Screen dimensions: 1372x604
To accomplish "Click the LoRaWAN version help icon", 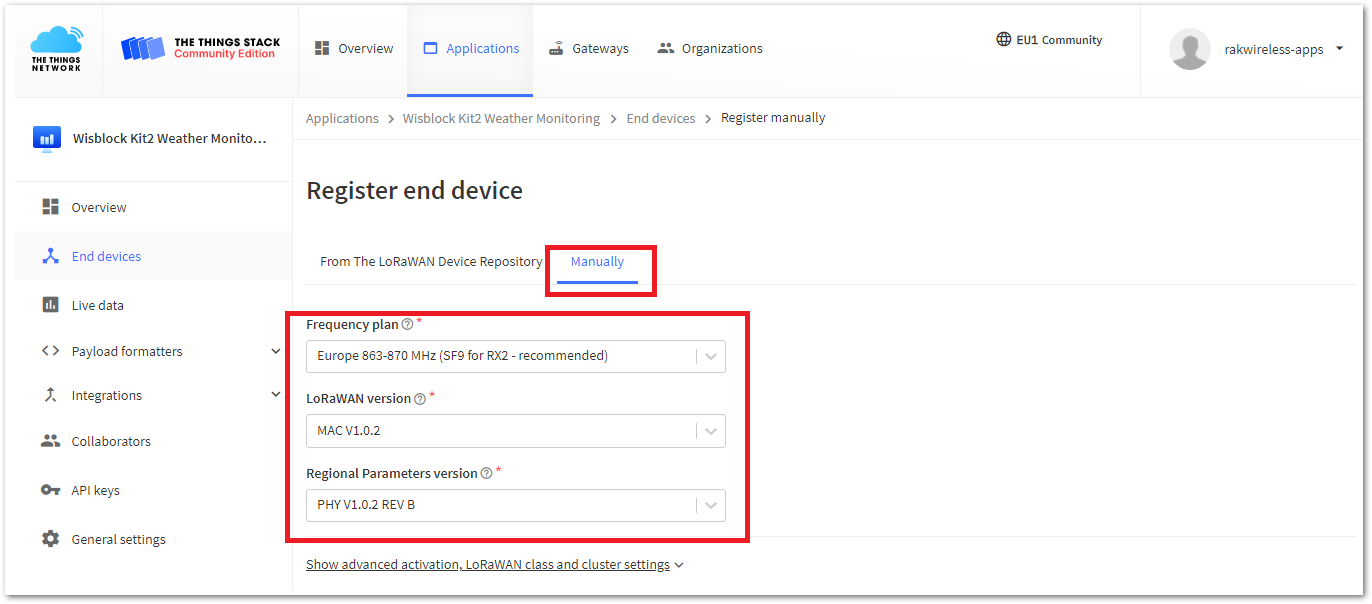I will click(420, 399).
